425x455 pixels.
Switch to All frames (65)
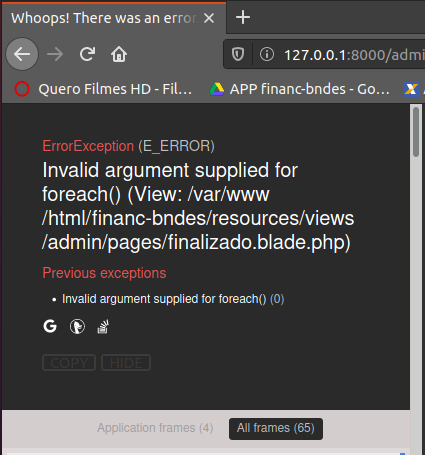click(276, 429)
